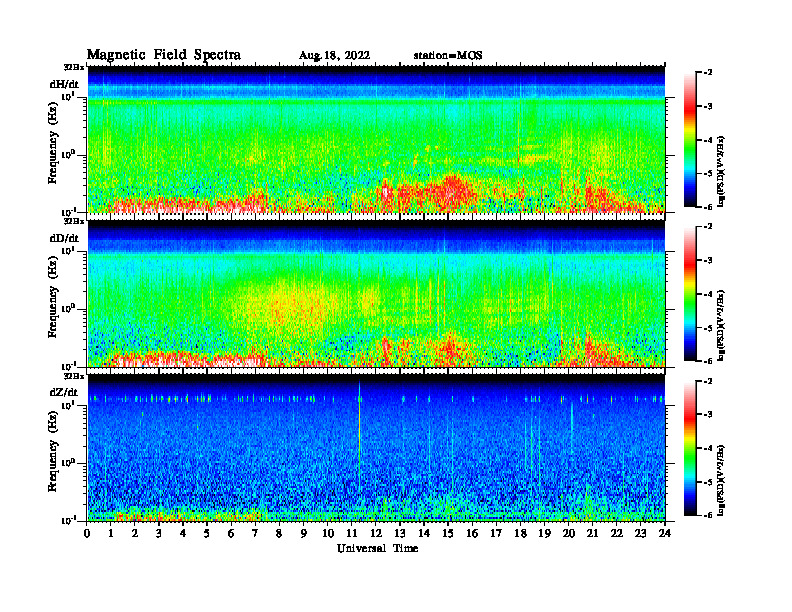792x612 pixels.
Task: Click the 10⁰ frequency tick of dZ/dt panel
Action: 68,463
